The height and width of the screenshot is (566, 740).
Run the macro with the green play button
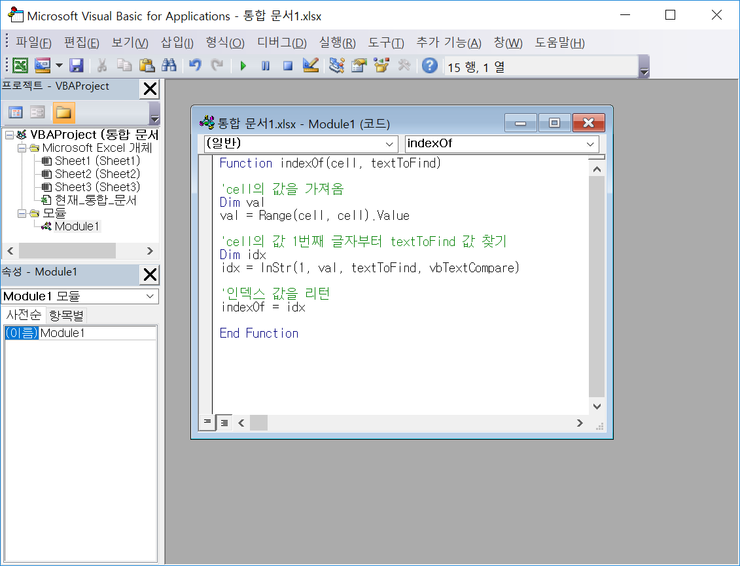tap(243, 65)
